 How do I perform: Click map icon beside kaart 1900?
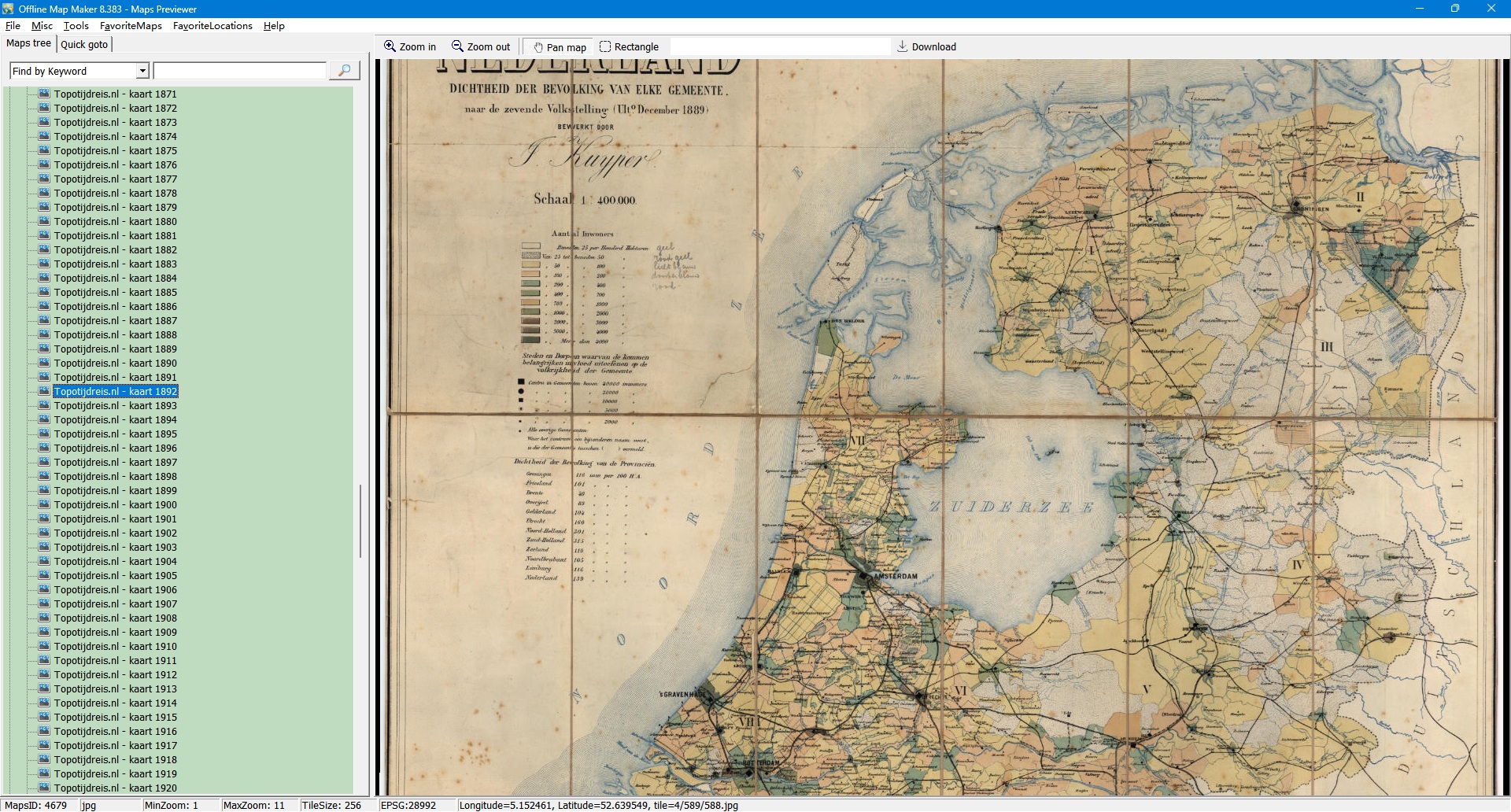[44, 504]
